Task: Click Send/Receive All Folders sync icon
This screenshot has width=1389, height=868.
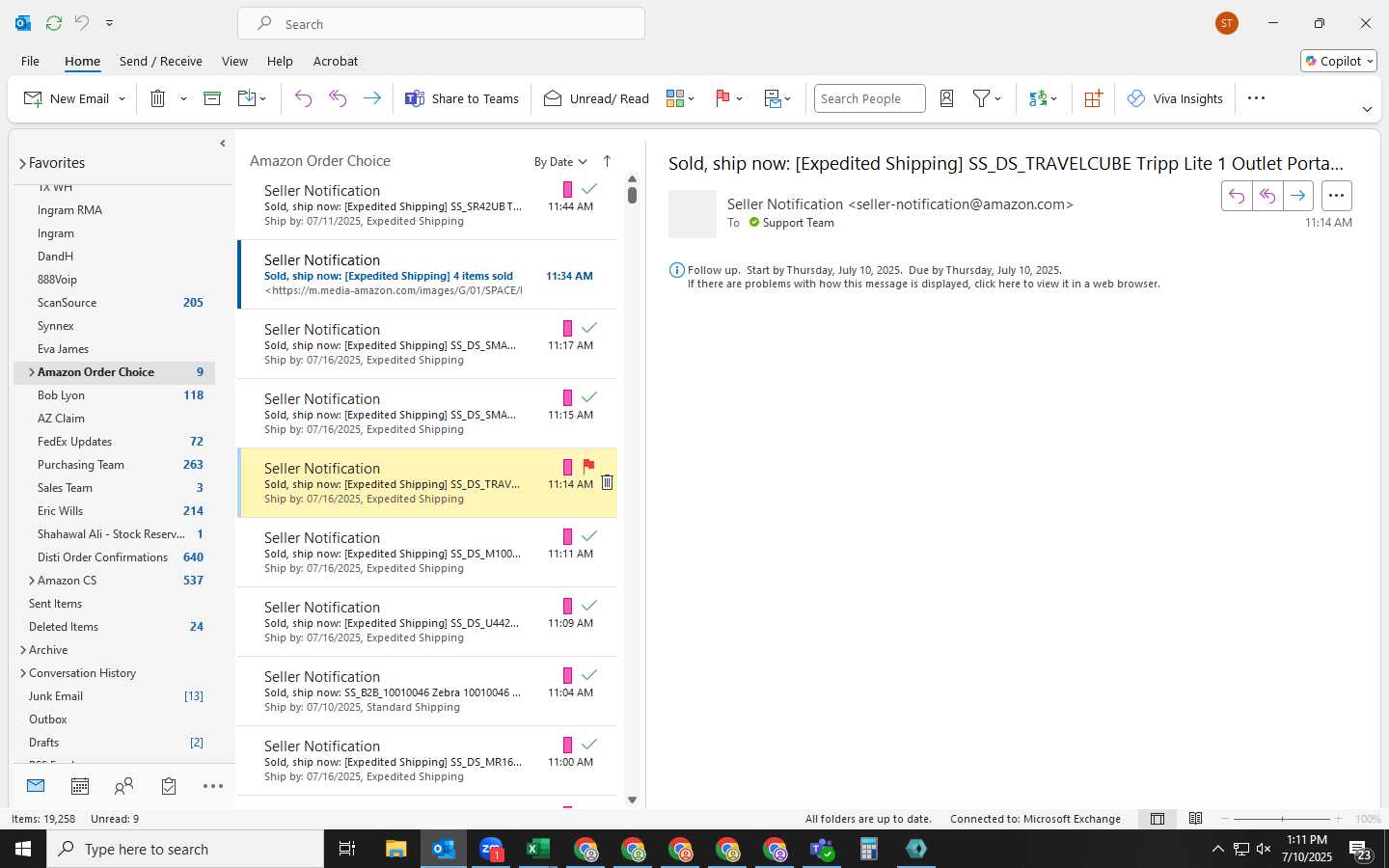Action: (x=54, y=22)
